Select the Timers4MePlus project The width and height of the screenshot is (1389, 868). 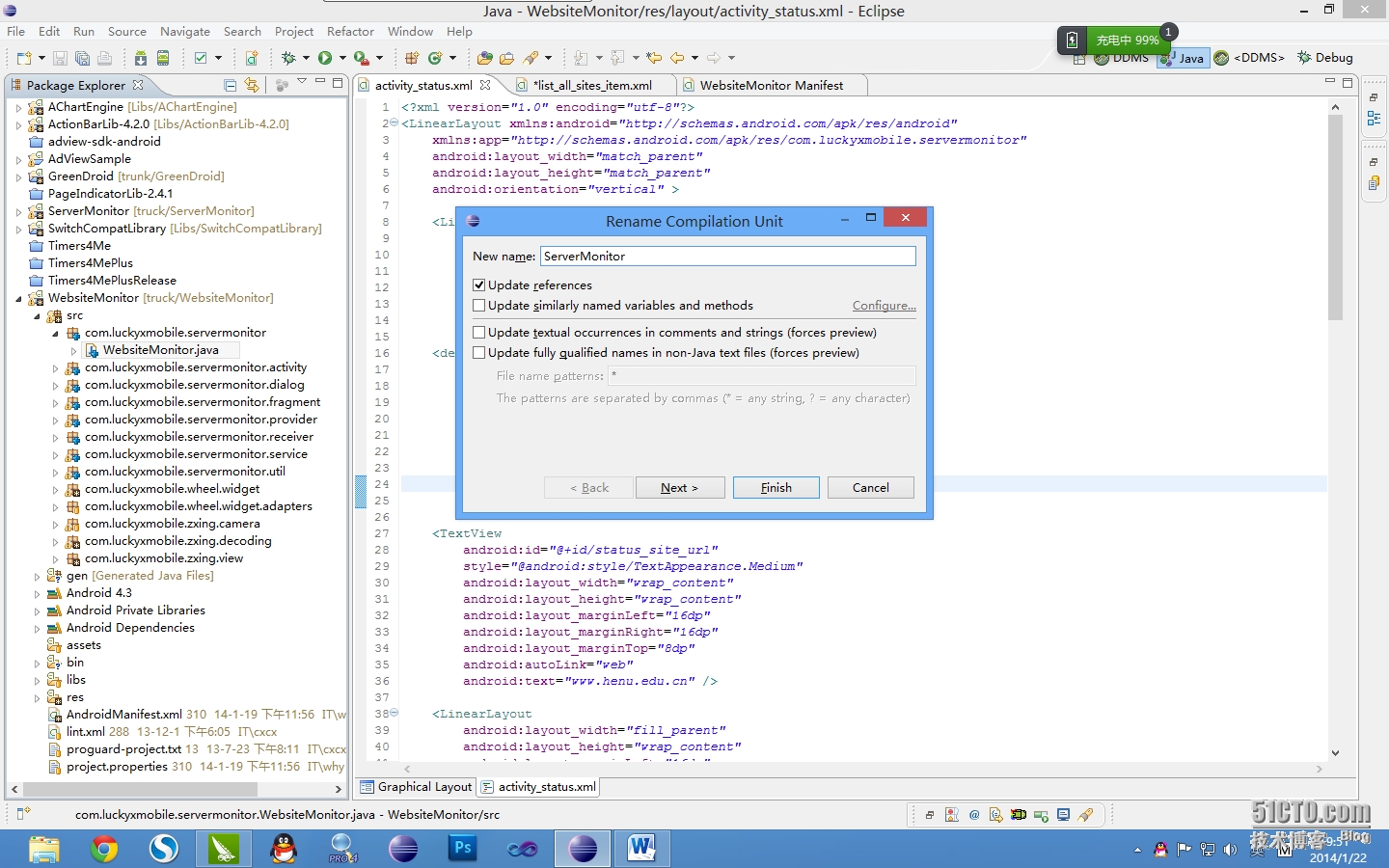coord(91,263)
